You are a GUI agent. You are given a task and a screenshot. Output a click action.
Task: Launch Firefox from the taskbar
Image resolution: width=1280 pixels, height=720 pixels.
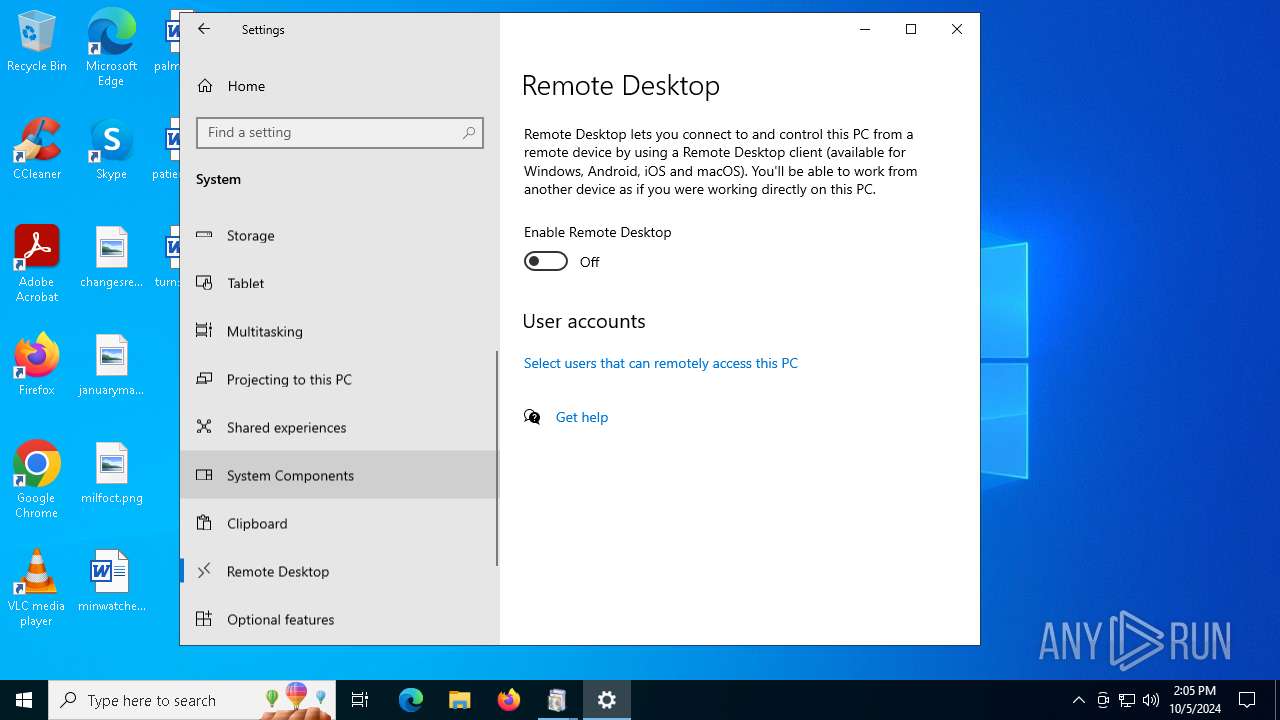(508, 700)
